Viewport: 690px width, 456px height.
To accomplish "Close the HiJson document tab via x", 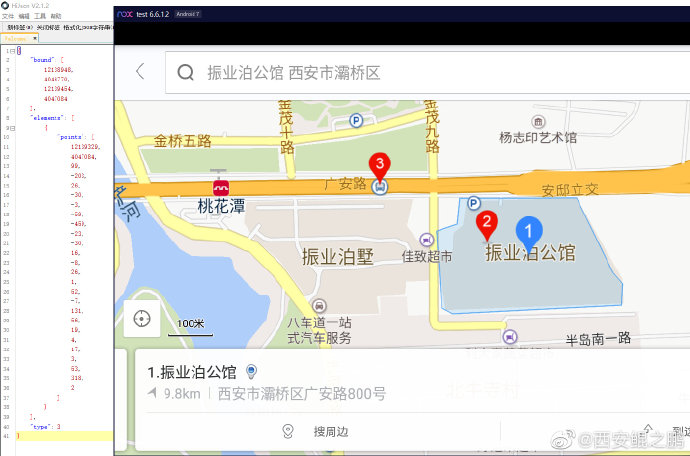I will coord(35,38).
